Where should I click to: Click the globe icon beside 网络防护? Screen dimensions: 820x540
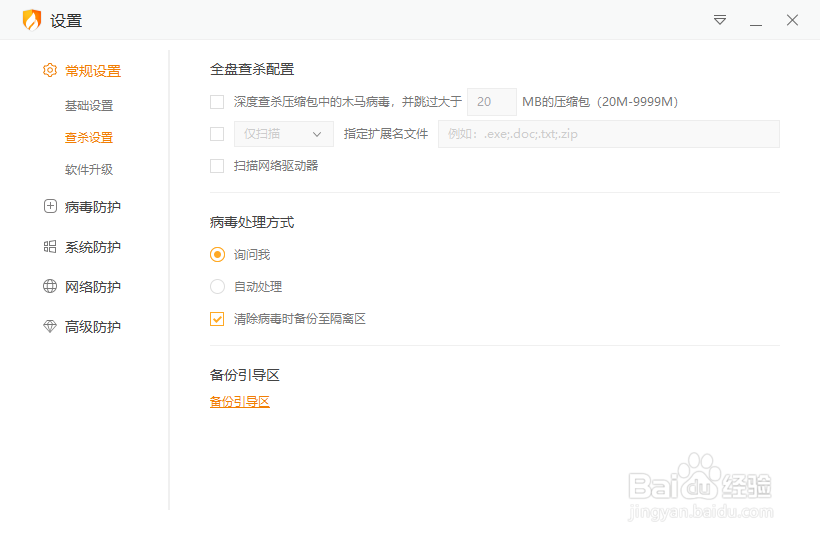50,286
